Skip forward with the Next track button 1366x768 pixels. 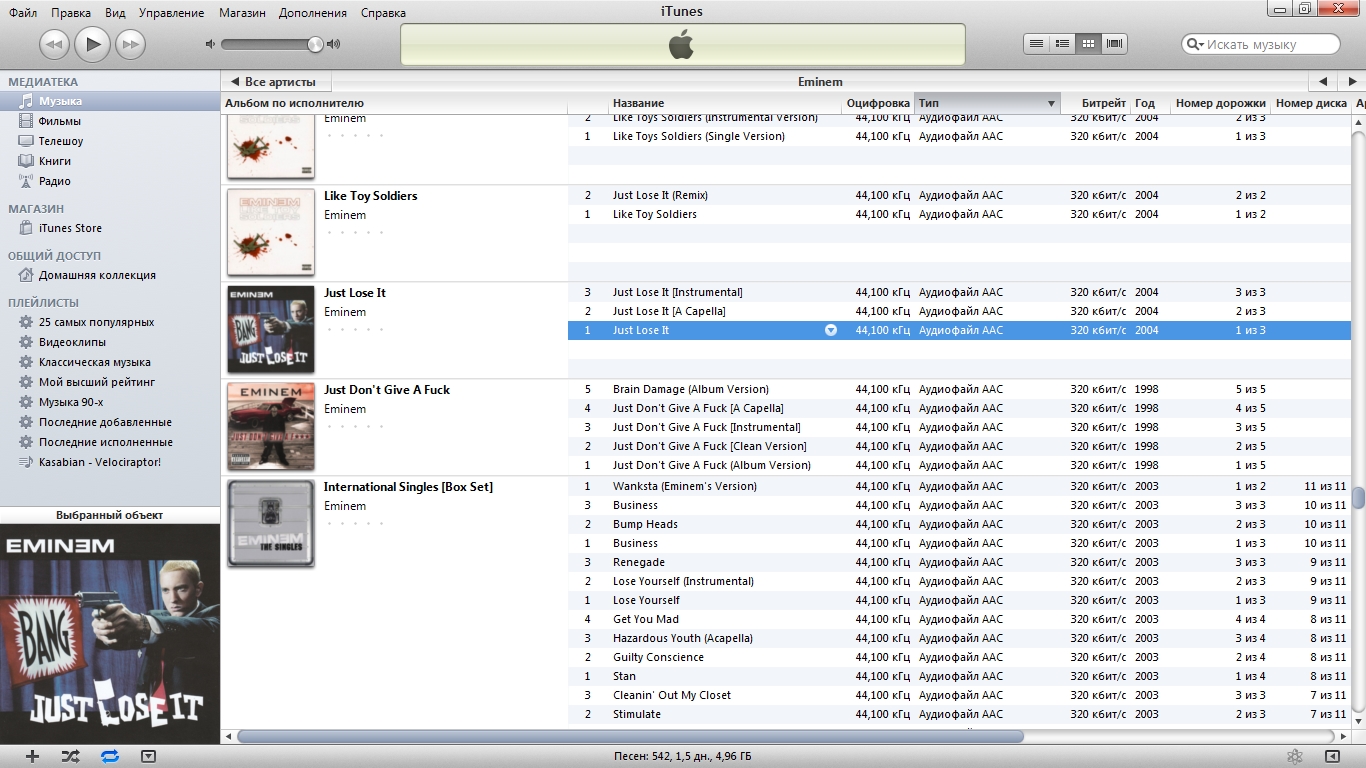click(x=130, y=44)
